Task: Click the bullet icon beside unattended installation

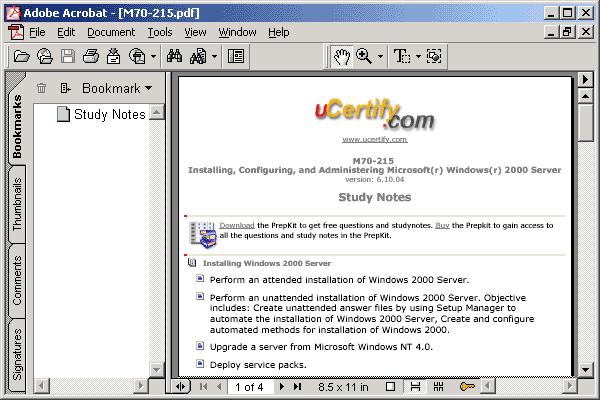Action: pyautogui.click(x=200, y=296)
